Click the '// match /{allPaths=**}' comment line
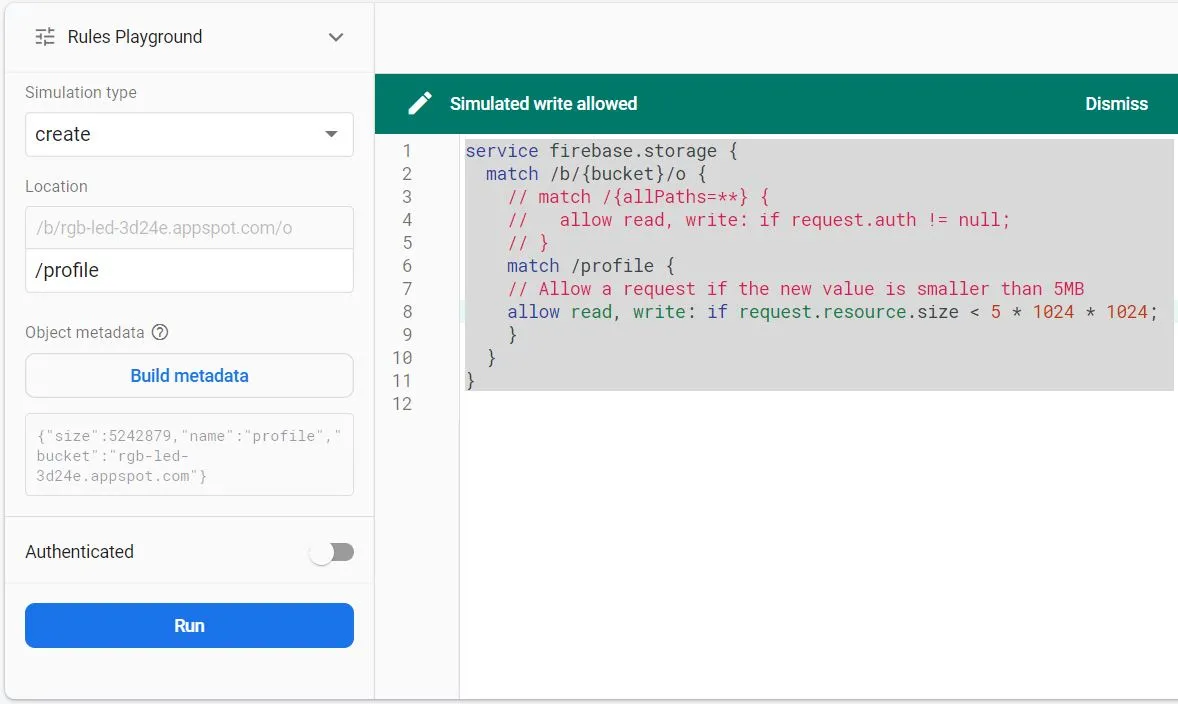Screen dimensions: 1178x704 pos(638,197)
